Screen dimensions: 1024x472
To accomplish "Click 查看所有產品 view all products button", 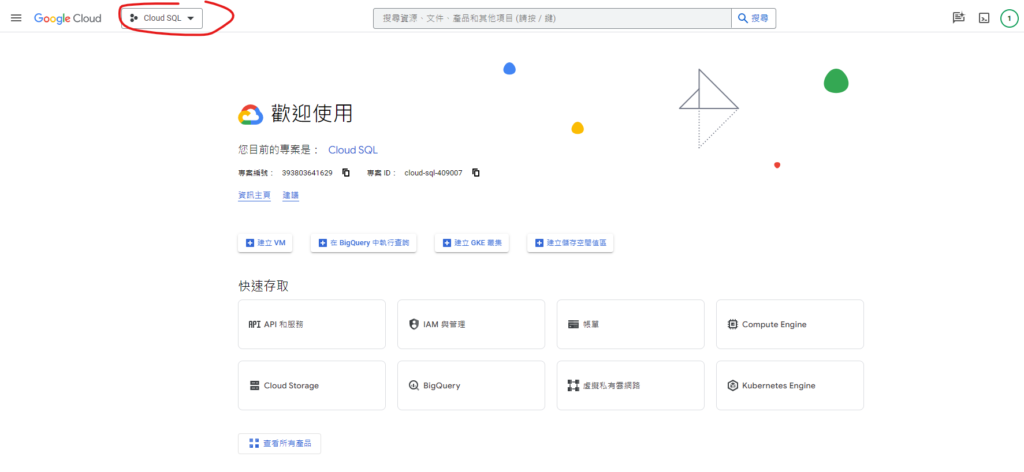I will point(279,443).
